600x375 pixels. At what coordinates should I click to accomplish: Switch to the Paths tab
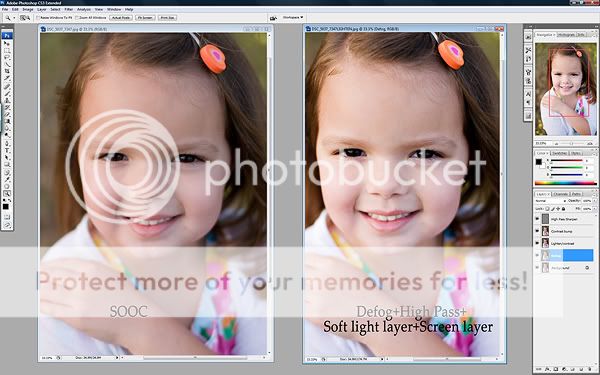pyautogui.click(x=577, y=194)
